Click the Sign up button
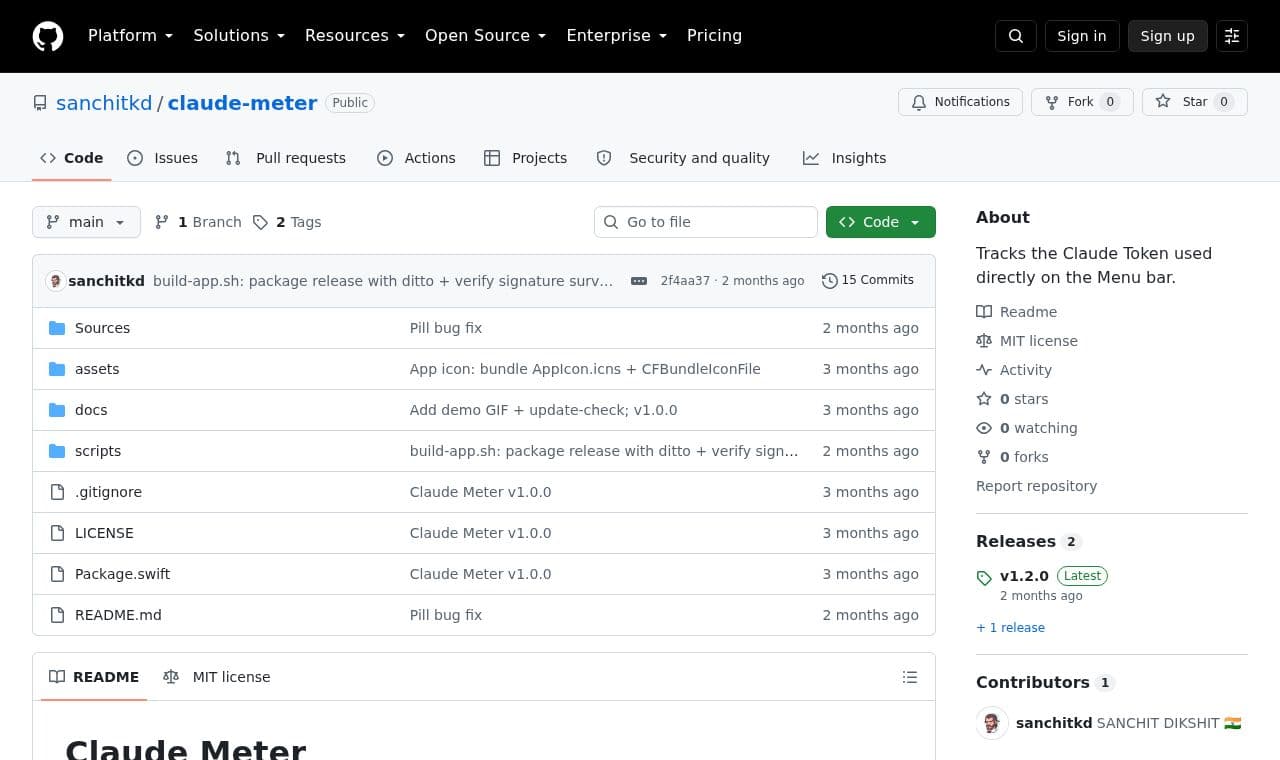This screenshot has width=1280, height=760. coord(1168,36)
